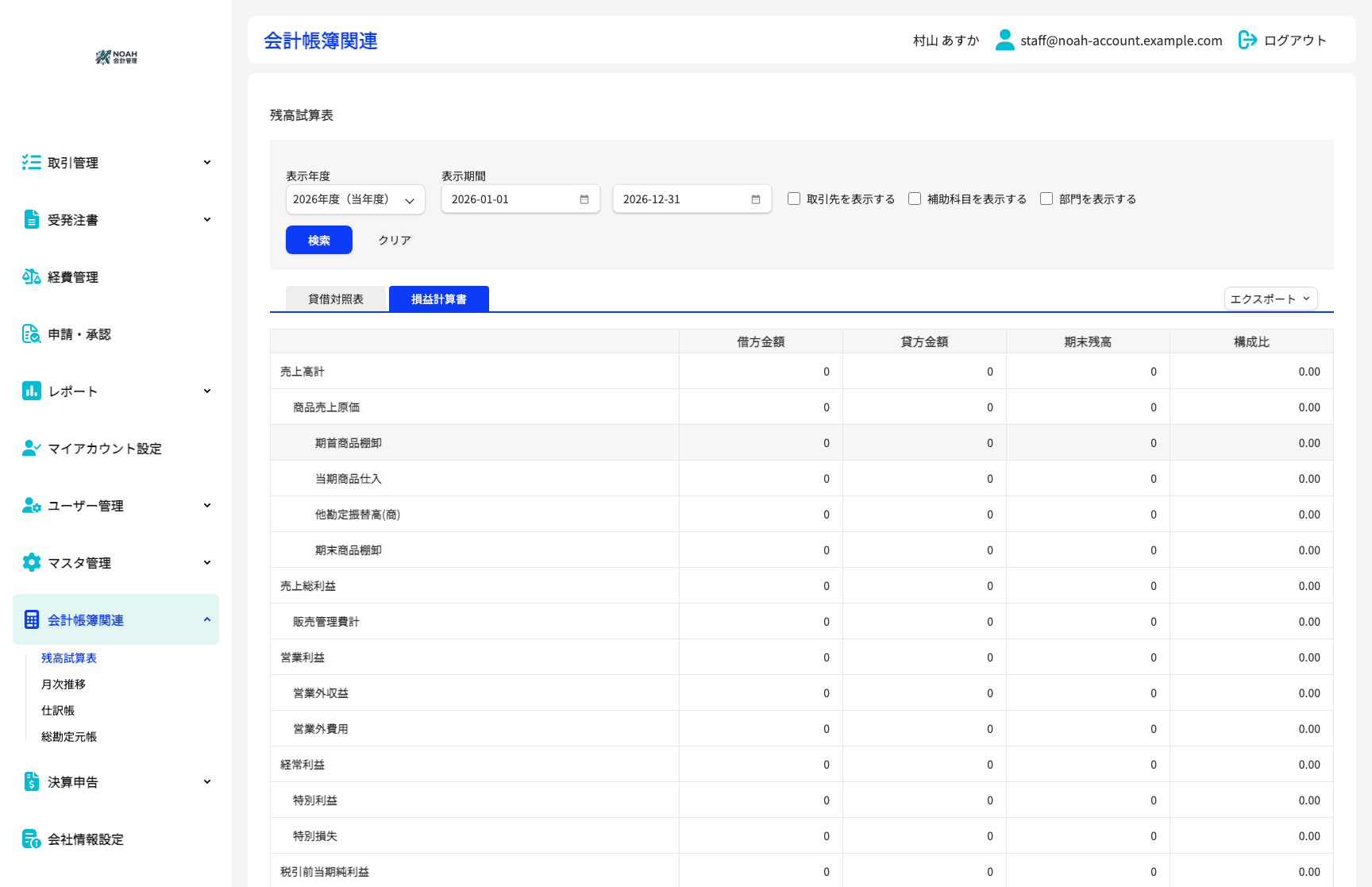Click the 営業利益 row label
This screenshot has height=887, width=1372.
303,658
